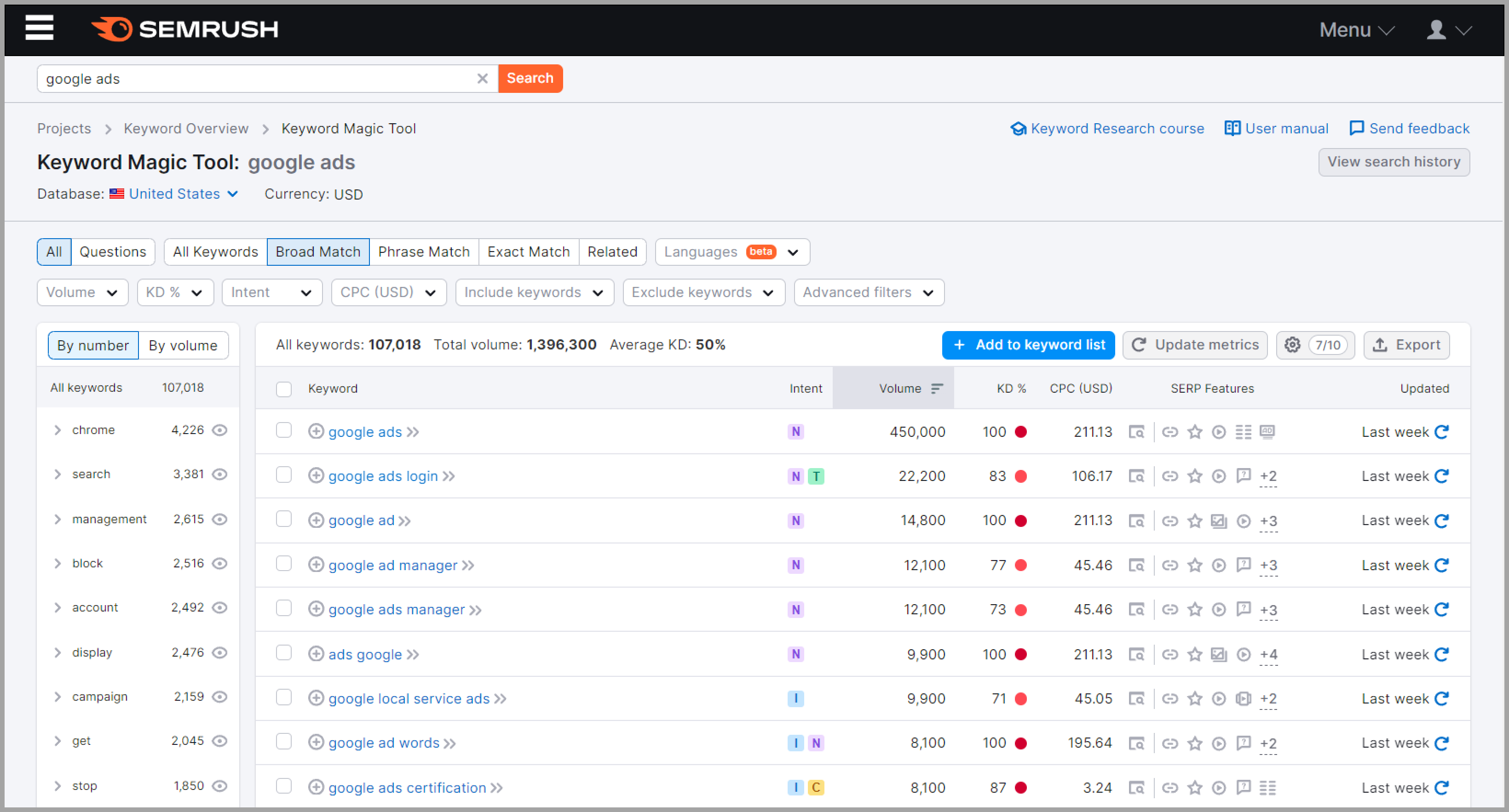The width and height of the screenshot is (1509, 812).
Task: Open the Keyword Research course link
Action: (1107, 129)
